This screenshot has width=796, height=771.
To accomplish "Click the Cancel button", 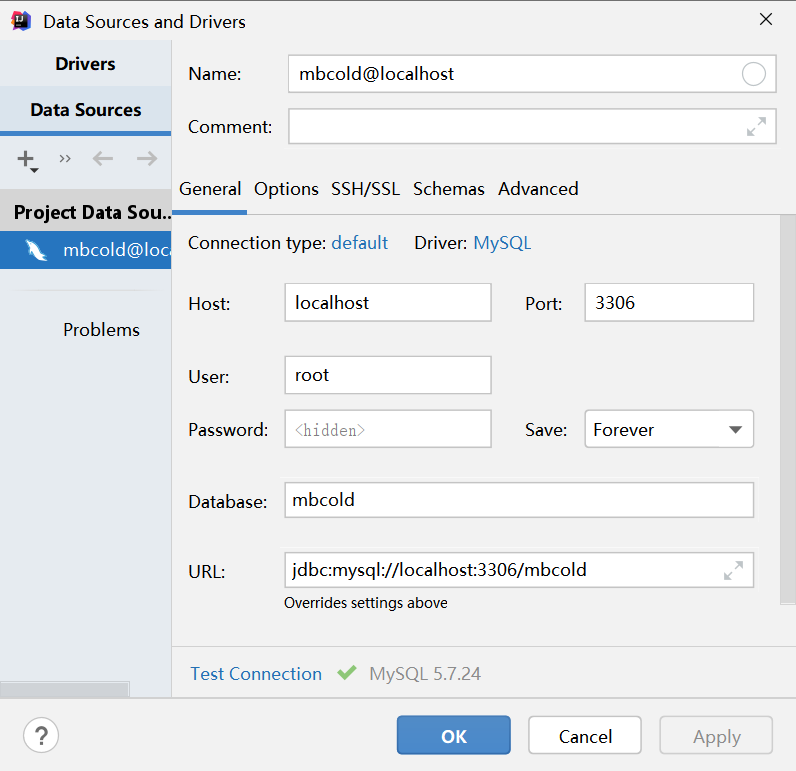I will click(x=585, y=736).
